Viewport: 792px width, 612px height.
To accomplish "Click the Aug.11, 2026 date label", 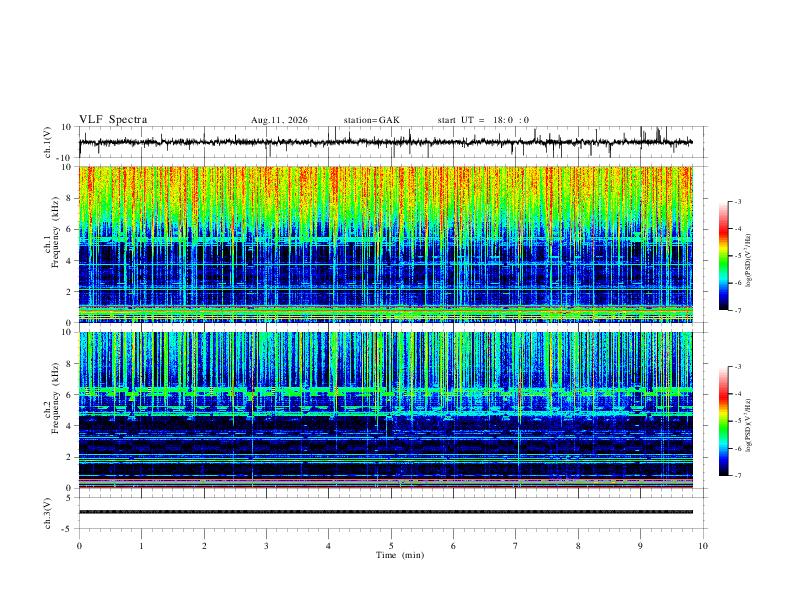I will pos(279,120).
